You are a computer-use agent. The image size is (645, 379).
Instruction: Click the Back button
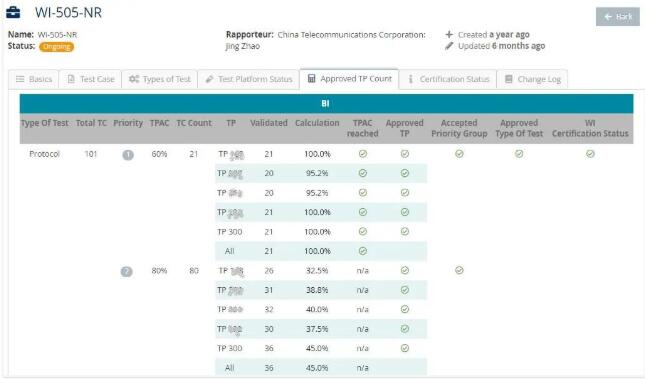[x=617, y=17]
